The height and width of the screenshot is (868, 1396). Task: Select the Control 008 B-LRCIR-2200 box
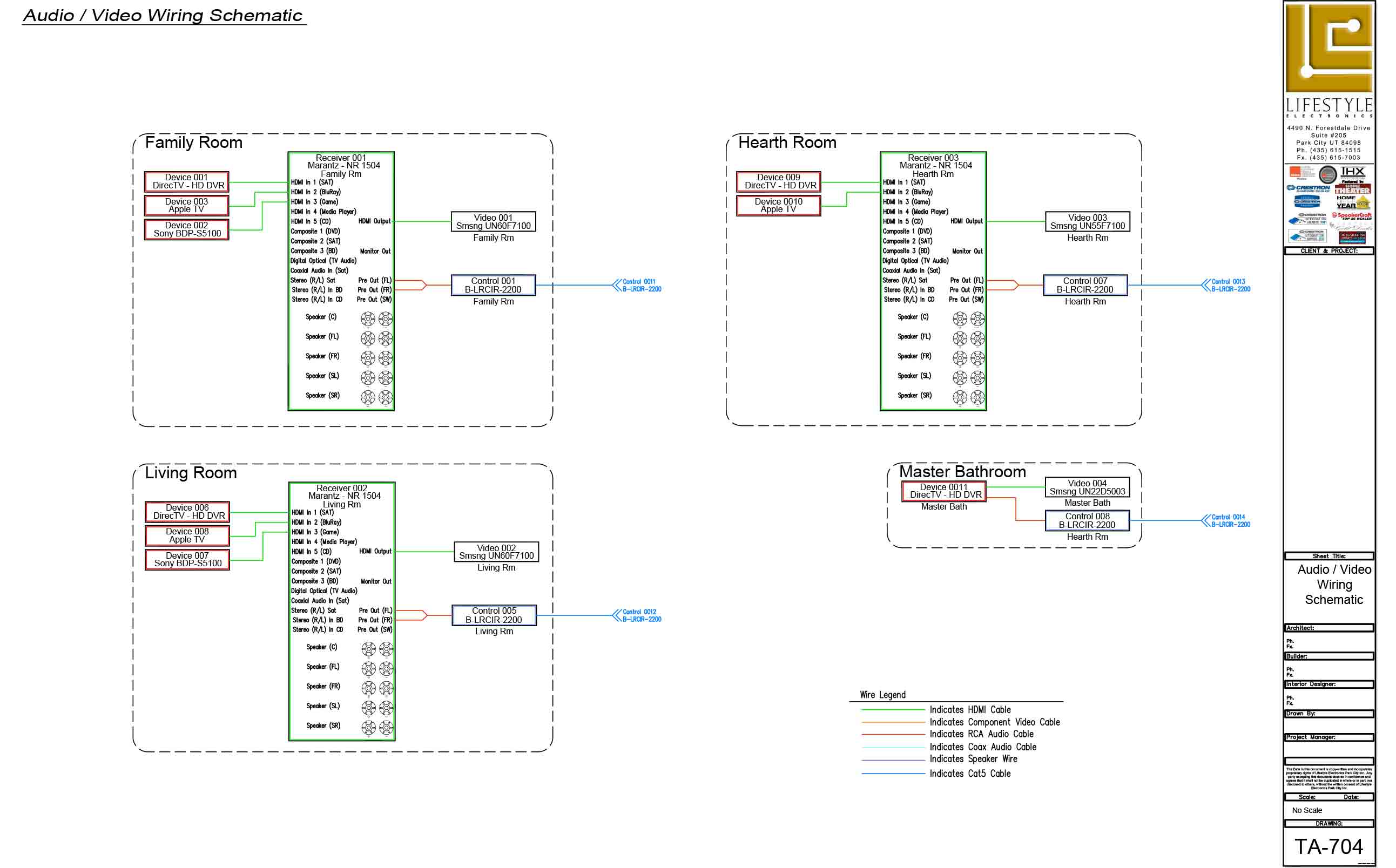point(1087,521)
